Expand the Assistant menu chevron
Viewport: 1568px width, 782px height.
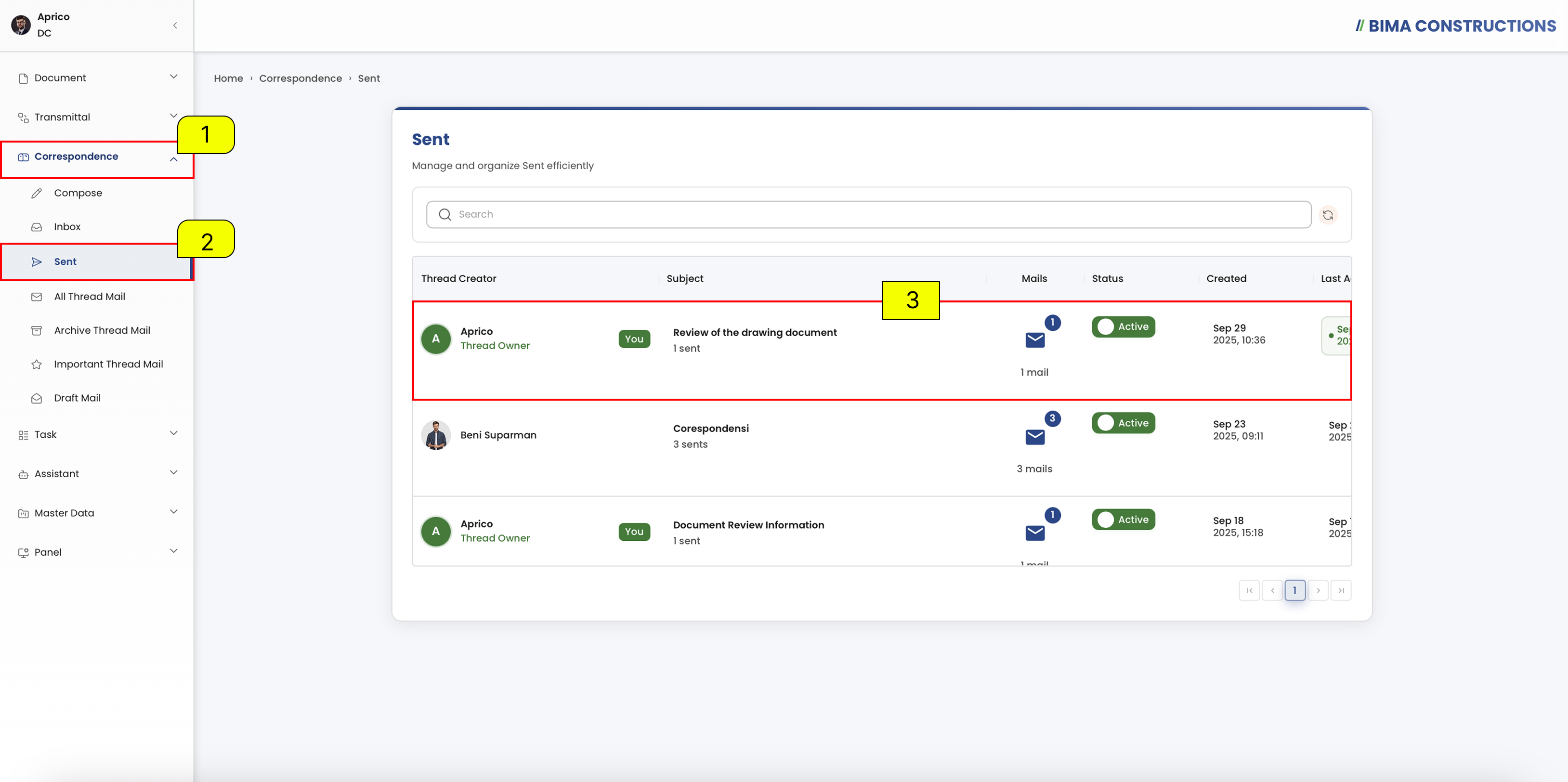click(x=173, y=472)
